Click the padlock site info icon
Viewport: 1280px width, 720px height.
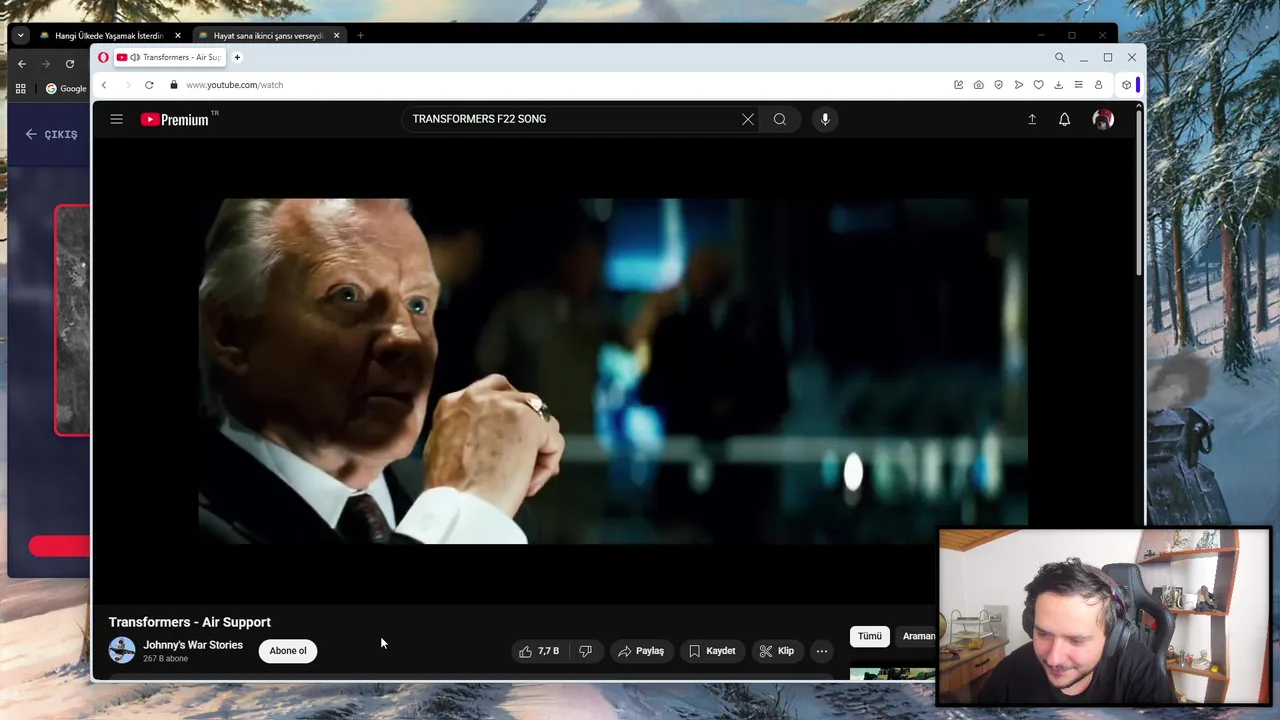pos(173,85)
